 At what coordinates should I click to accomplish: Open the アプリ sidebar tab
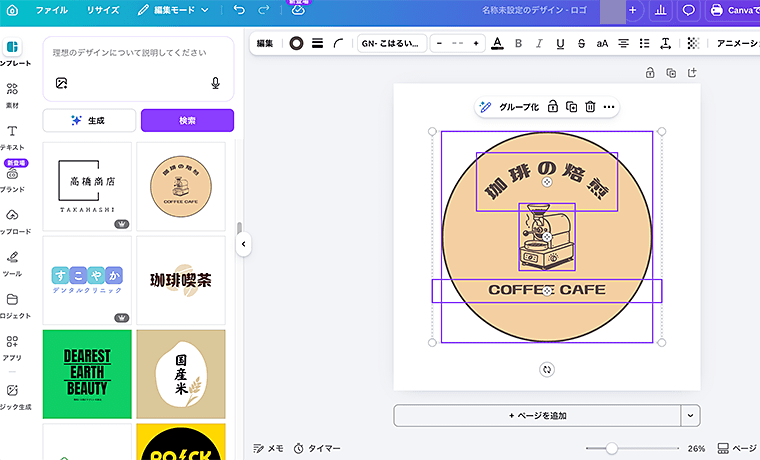pos(12,348)
